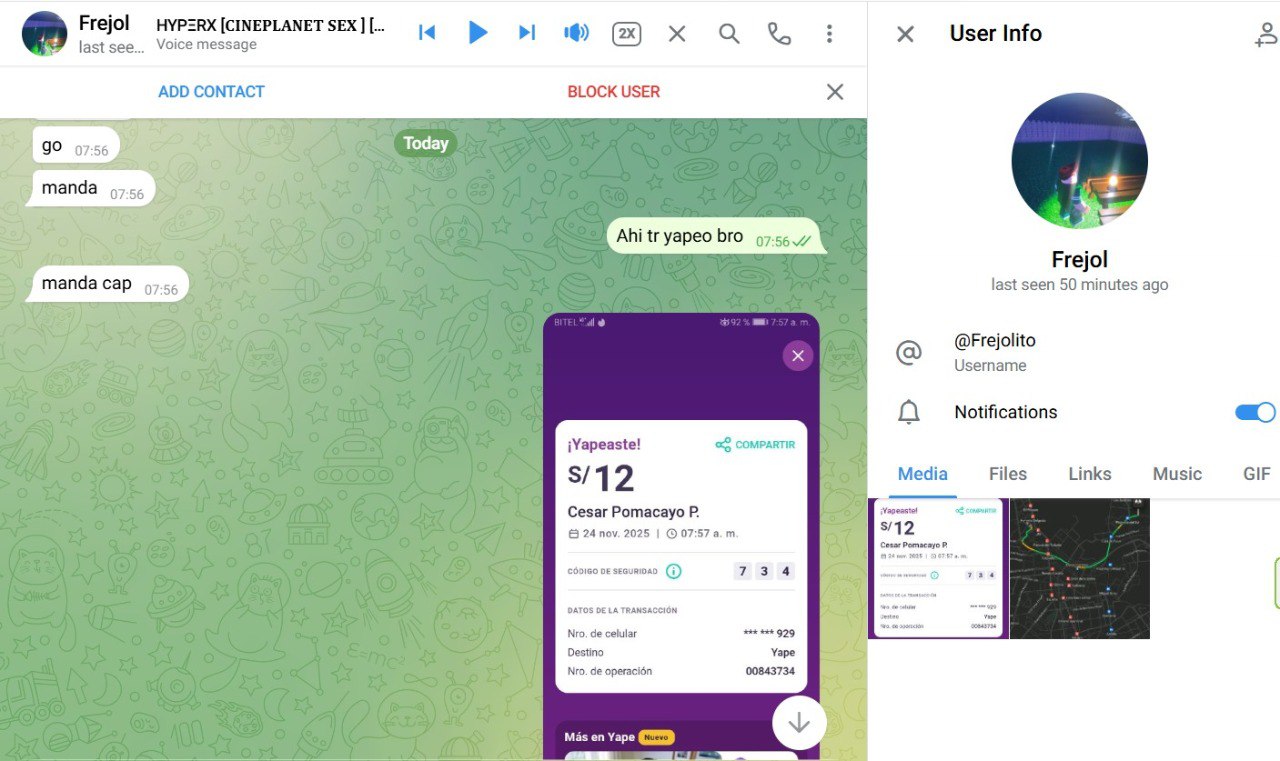The height and width of the screenshot is (761, 1280).
Task: Toggle the Notifications switch
Action: point(1254,412)
